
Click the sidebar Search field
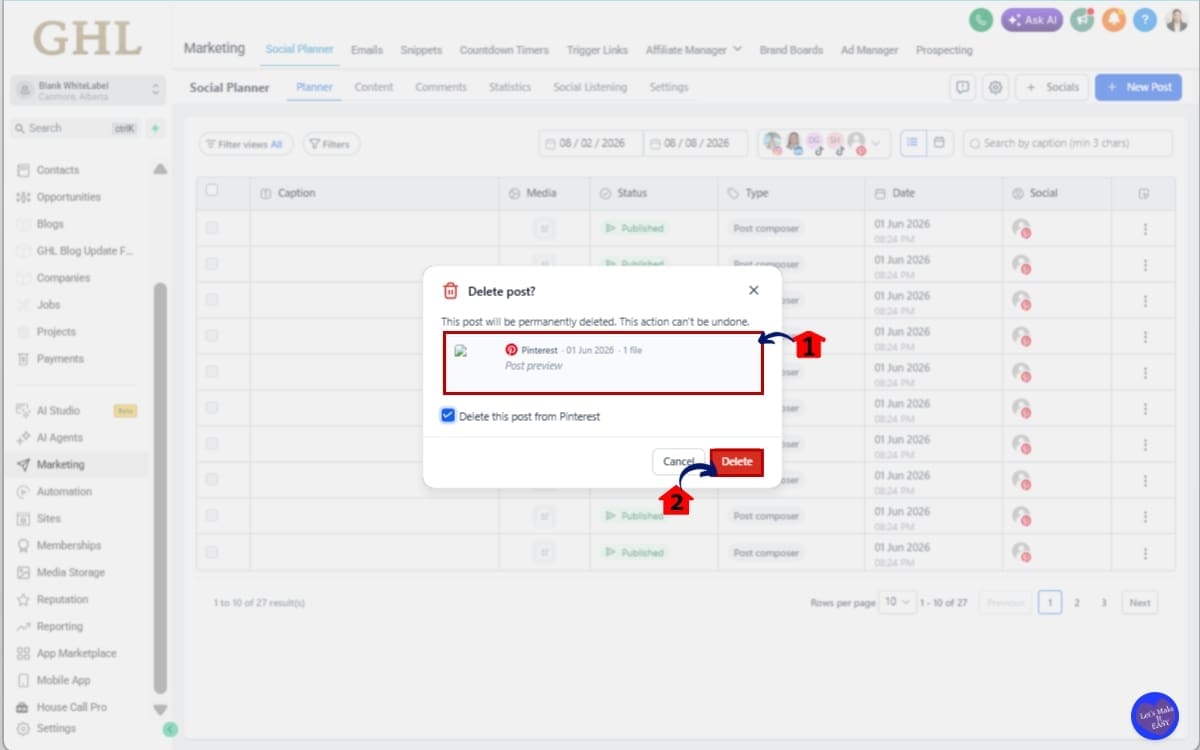[x=76, y=128]
